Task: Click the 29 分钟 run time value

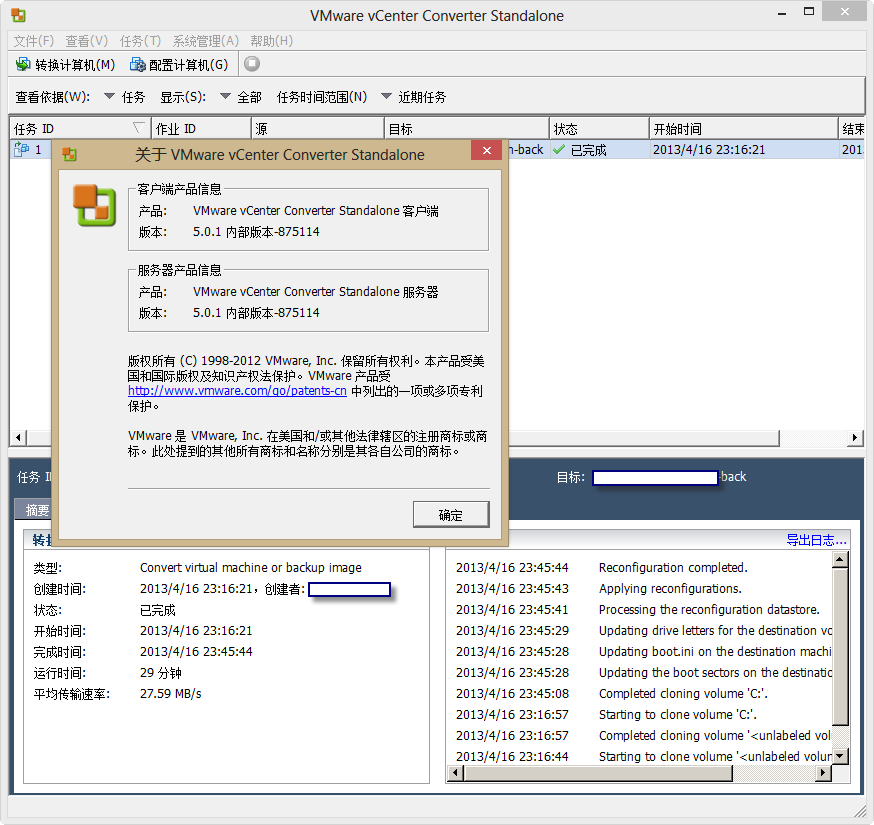Action: click(161, 673)
